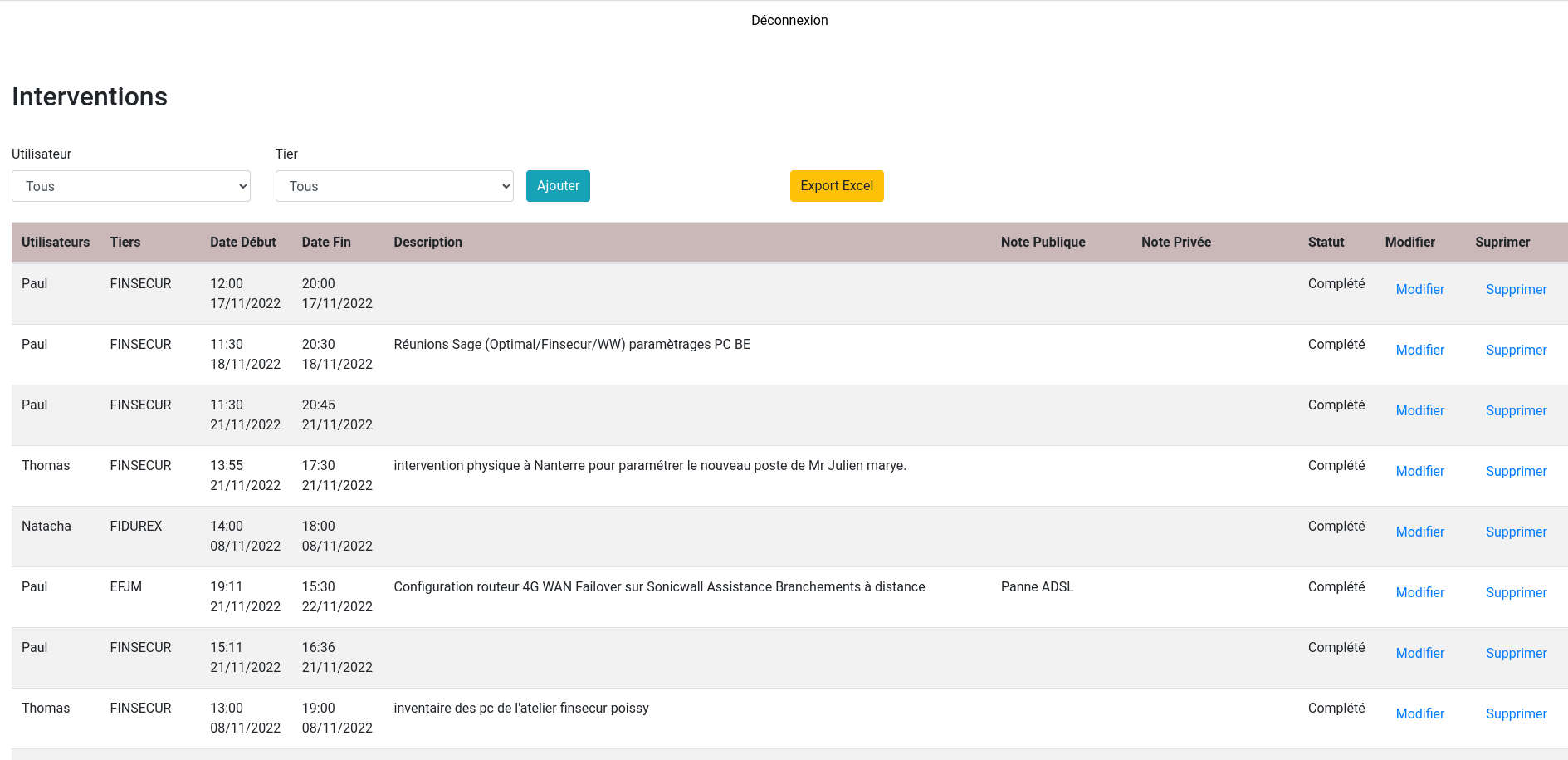
Task: Modifier Natacha's FIDUREX intervention
Action: point(1419,532)
